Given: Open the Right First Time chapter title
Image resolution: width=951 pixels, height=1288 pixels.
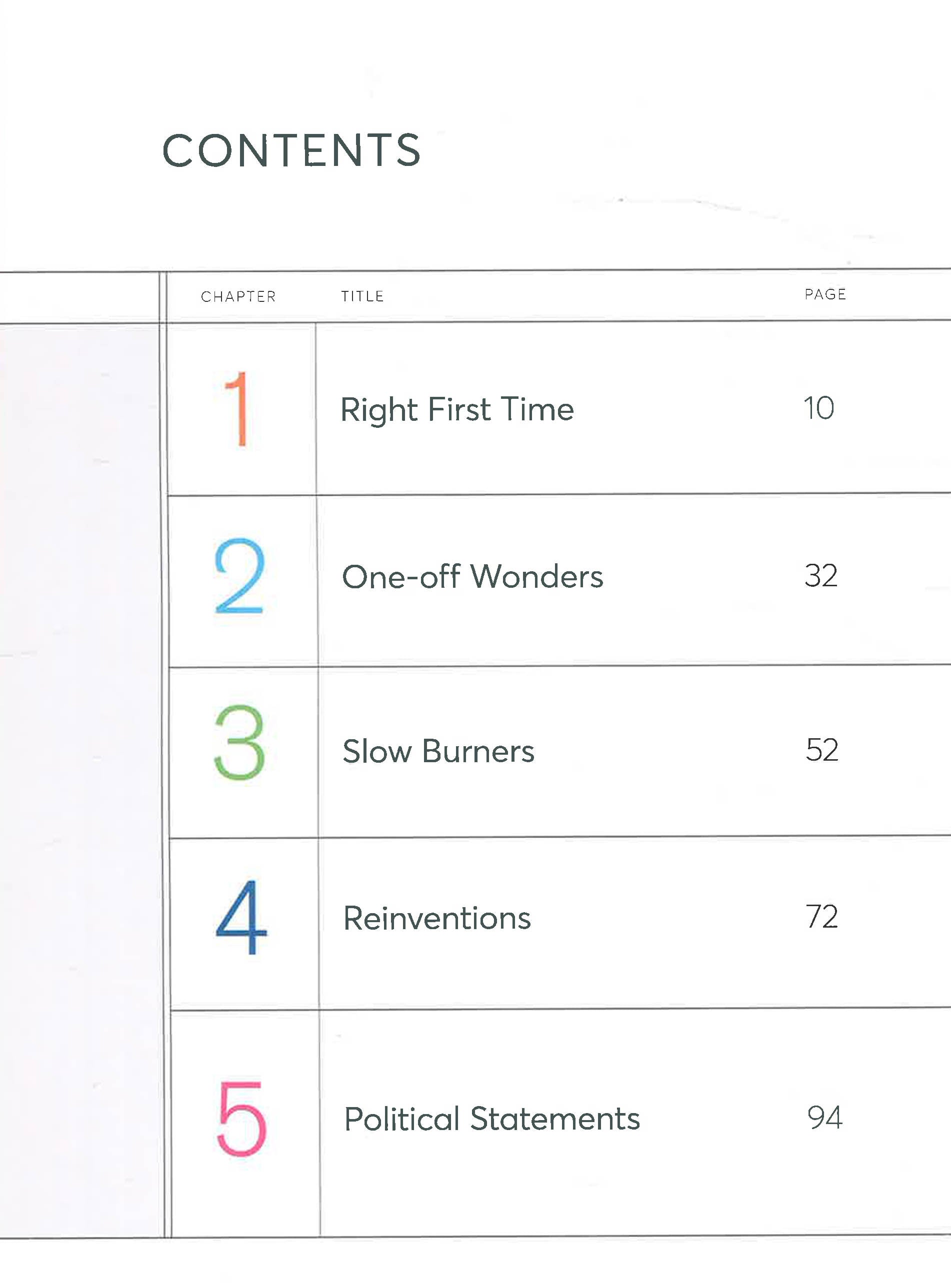Looking at the screenshot, I should [x=457, y=409].
